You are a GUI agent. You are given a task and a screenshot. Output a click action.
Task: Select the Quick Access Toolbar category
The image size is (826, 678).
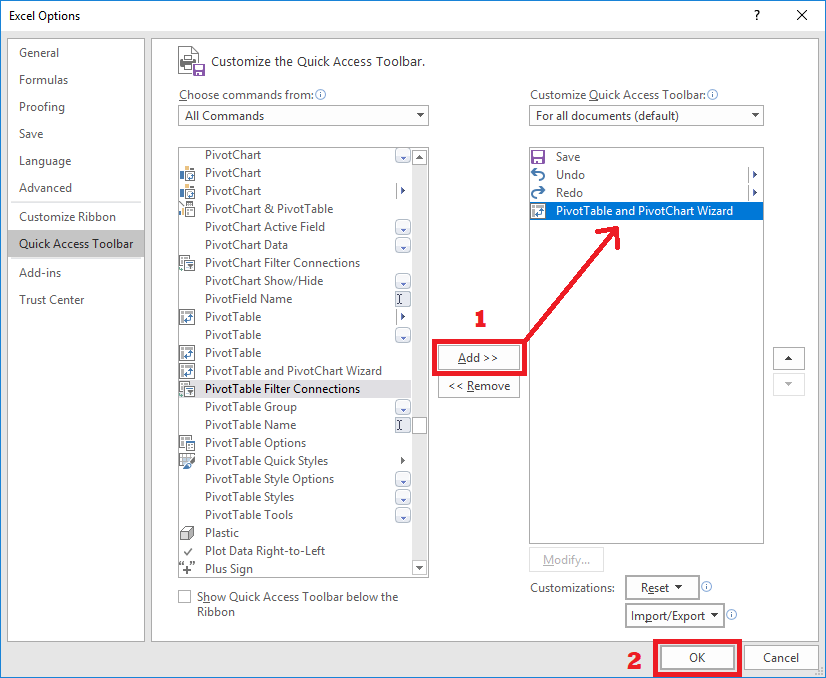tap(76, 244)
